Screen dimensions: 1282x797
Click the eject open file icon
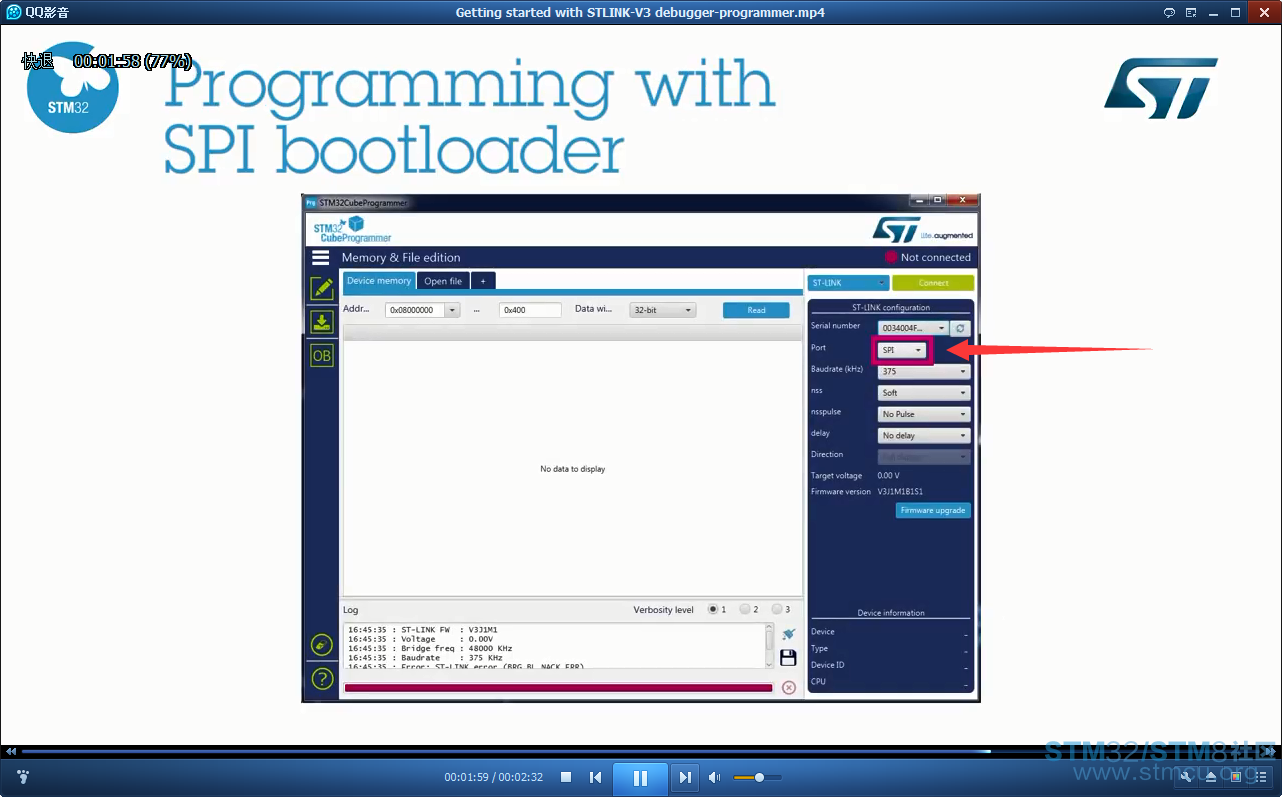(1211, 776)
